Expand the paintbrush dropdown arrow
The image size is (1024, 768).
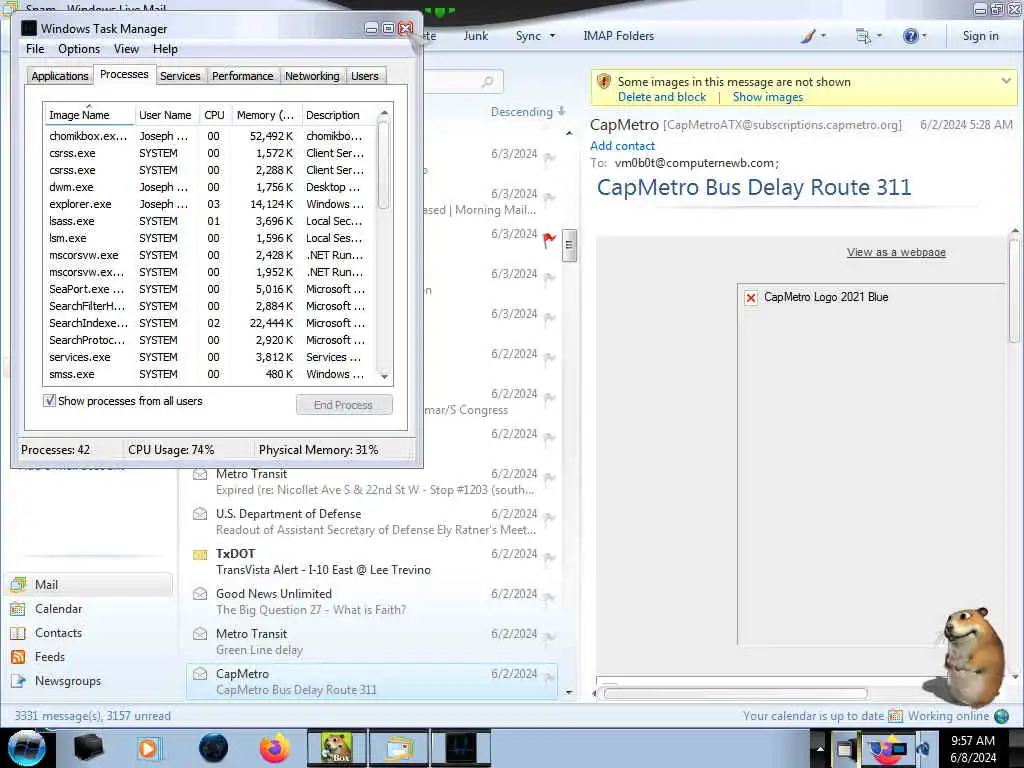(x=823, y=36)
